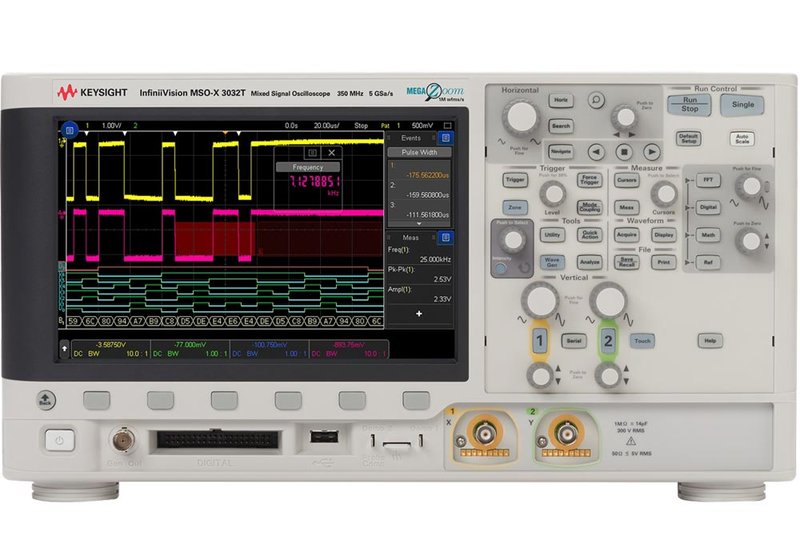This screenshot has height=560, width=800.
Task: Tap the Pk-Pk(1) 2.53V measurement
Action: (419, 274)
